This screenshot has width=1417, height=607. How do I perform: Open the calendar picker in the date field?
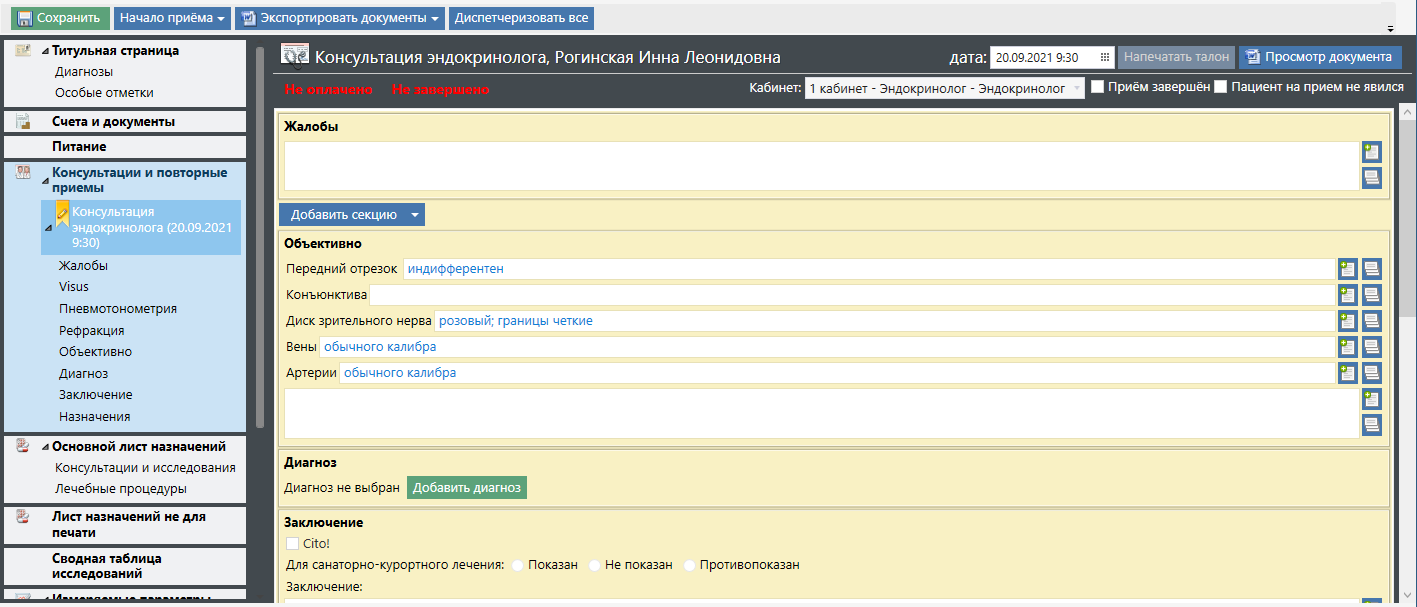1104,58
